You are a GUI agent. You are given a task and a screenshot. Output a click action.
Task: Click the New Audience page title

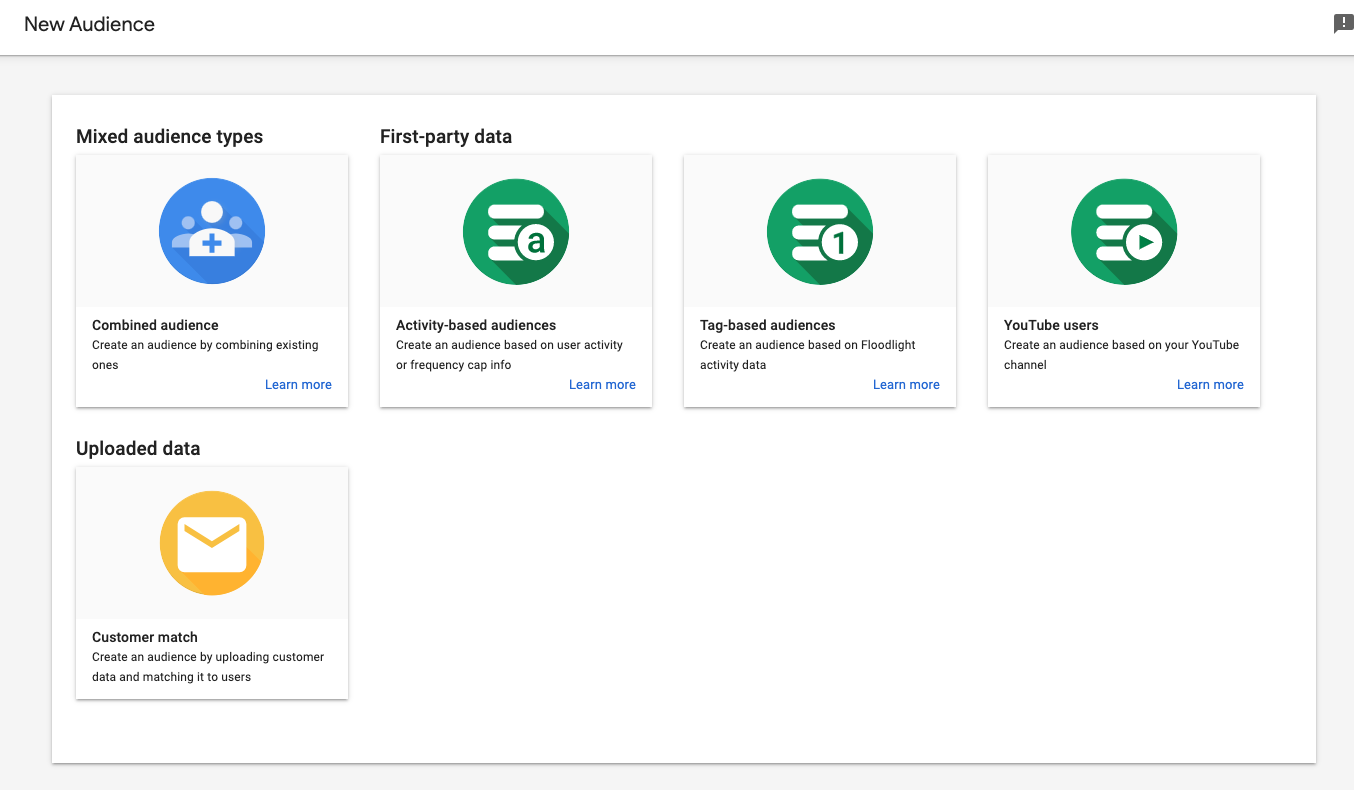[89, 24]
